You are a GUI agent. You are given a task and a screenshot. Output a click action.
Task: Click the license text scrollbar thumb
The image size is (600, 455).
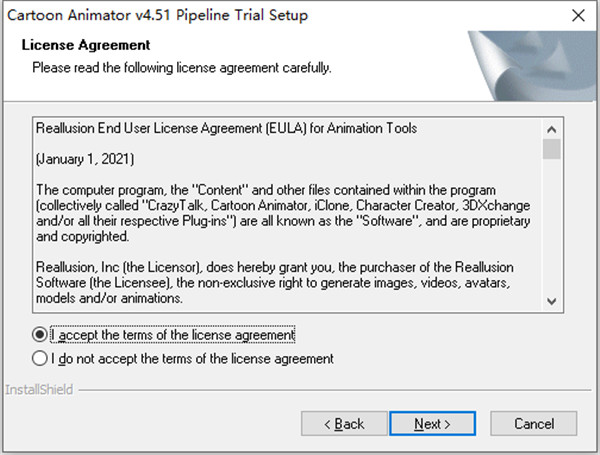point(551,149)
